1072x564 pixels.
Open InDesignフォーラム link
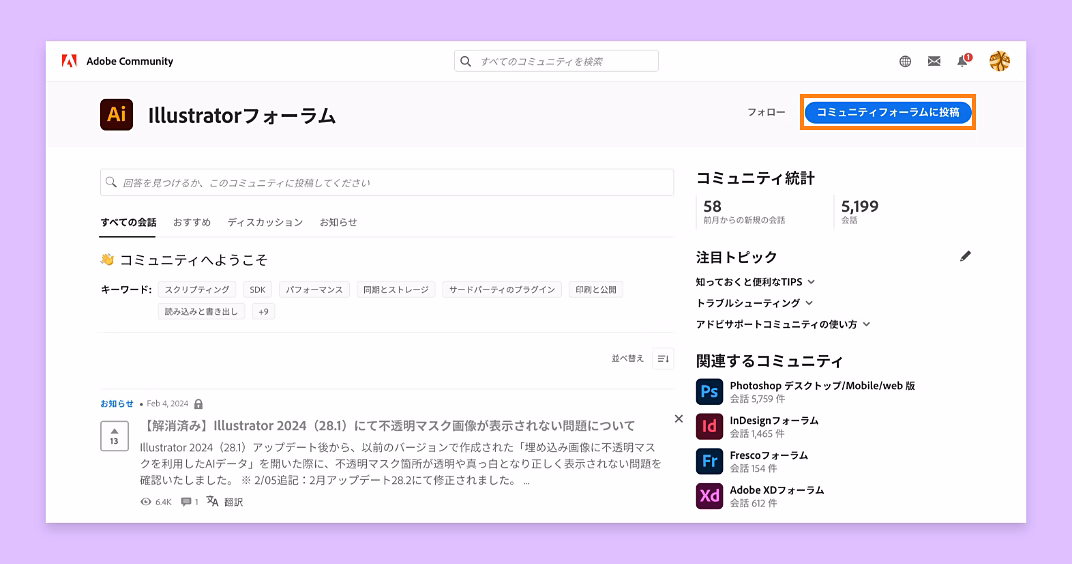click(x=774, y=420)
